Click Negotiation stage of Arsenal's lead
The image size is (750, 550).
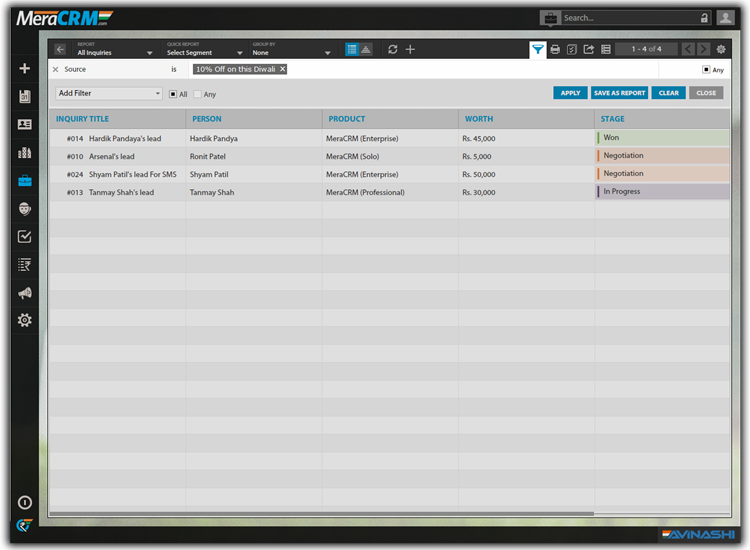(x=662, y=155)
